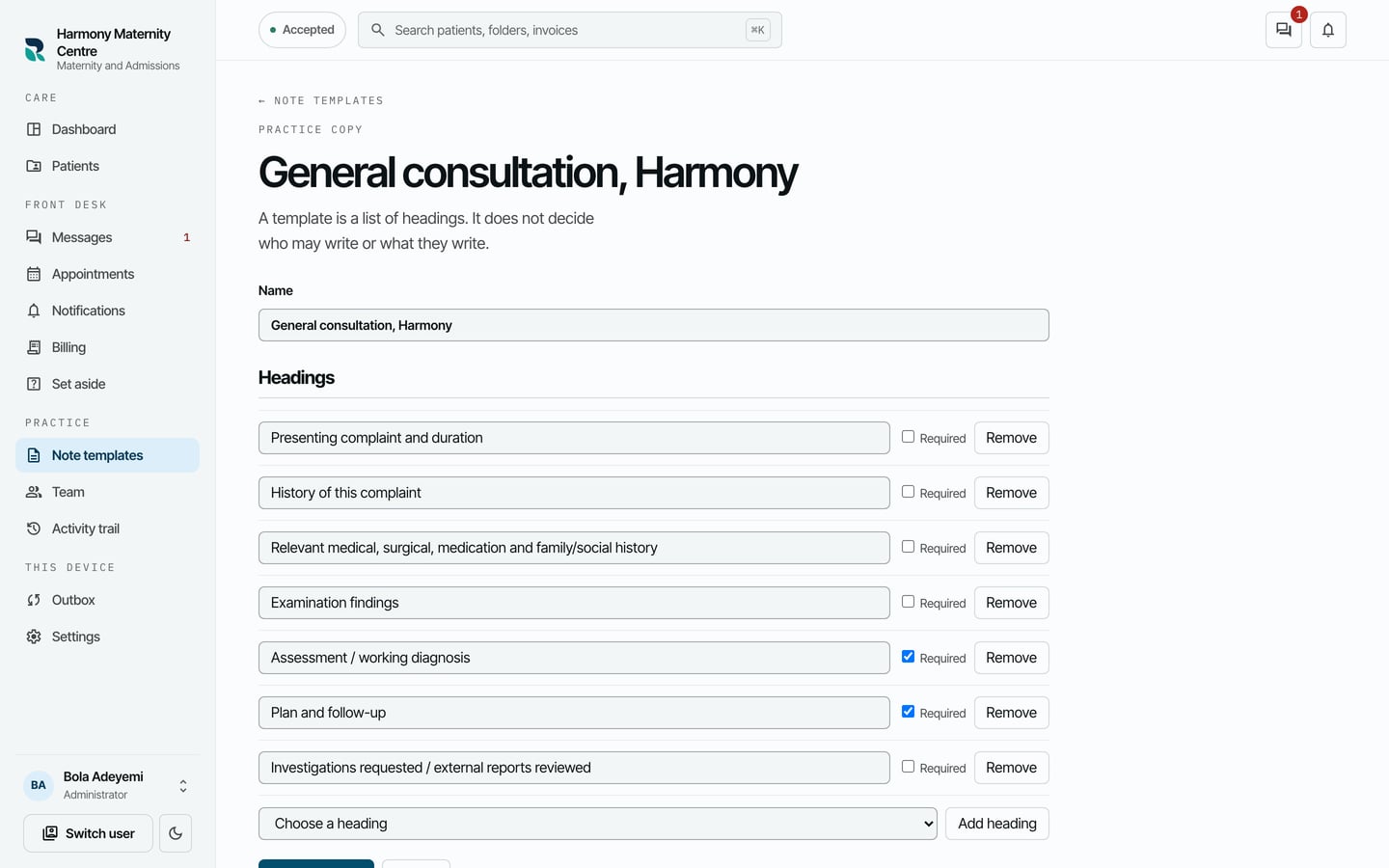Open Patients via its folder icon
This screenshot has height=868, width=1389.
(x=34, y=166)
